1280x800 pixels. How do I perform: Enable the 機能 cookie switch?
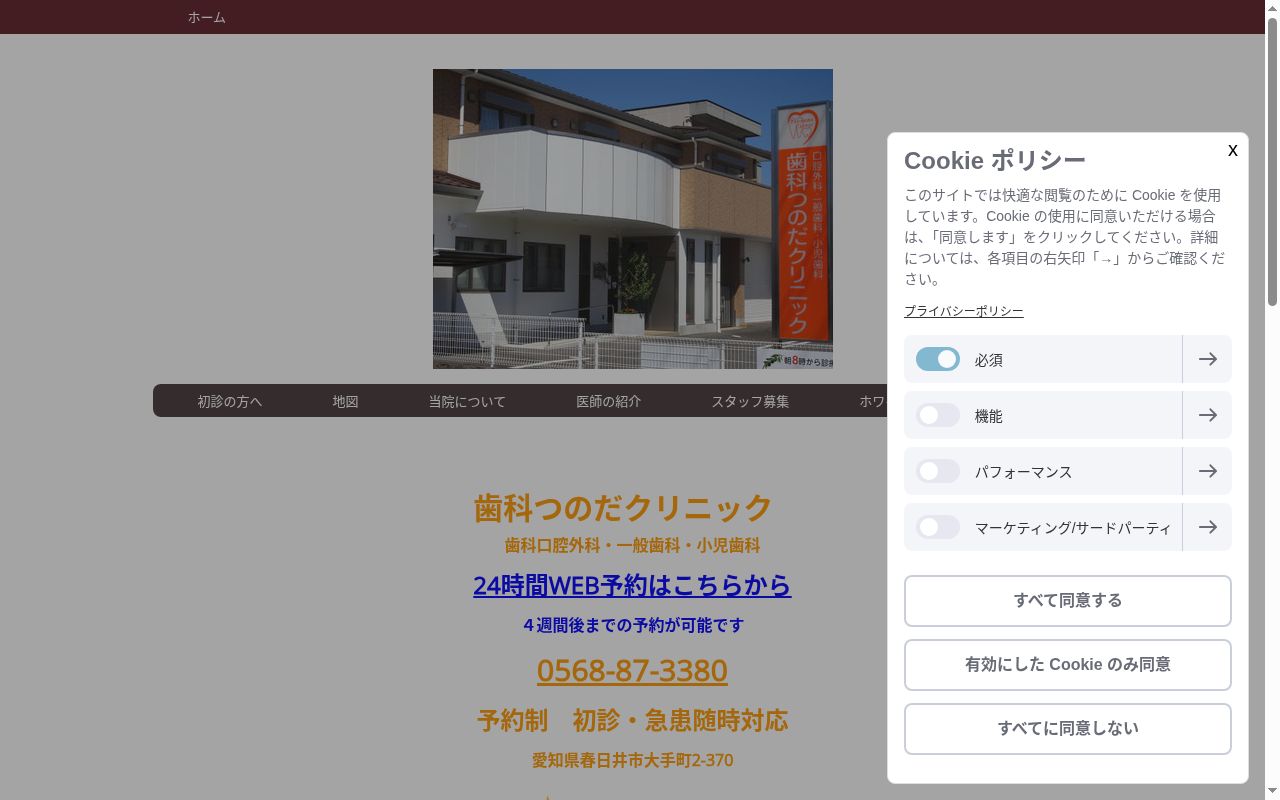click(938, 415)
